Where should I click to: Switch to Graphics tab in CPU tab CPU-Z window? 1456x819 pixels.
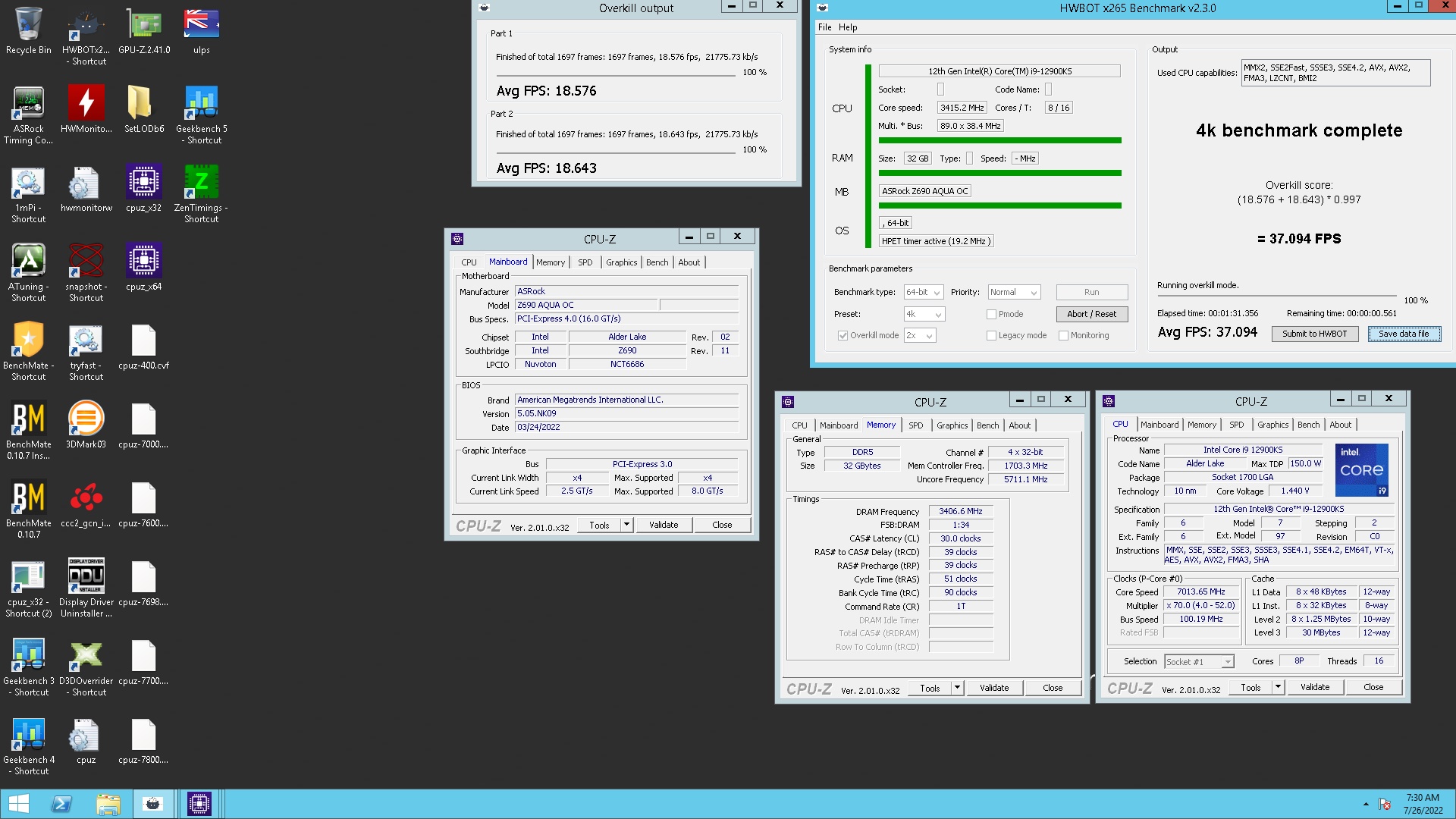[x=1272, y=425]
